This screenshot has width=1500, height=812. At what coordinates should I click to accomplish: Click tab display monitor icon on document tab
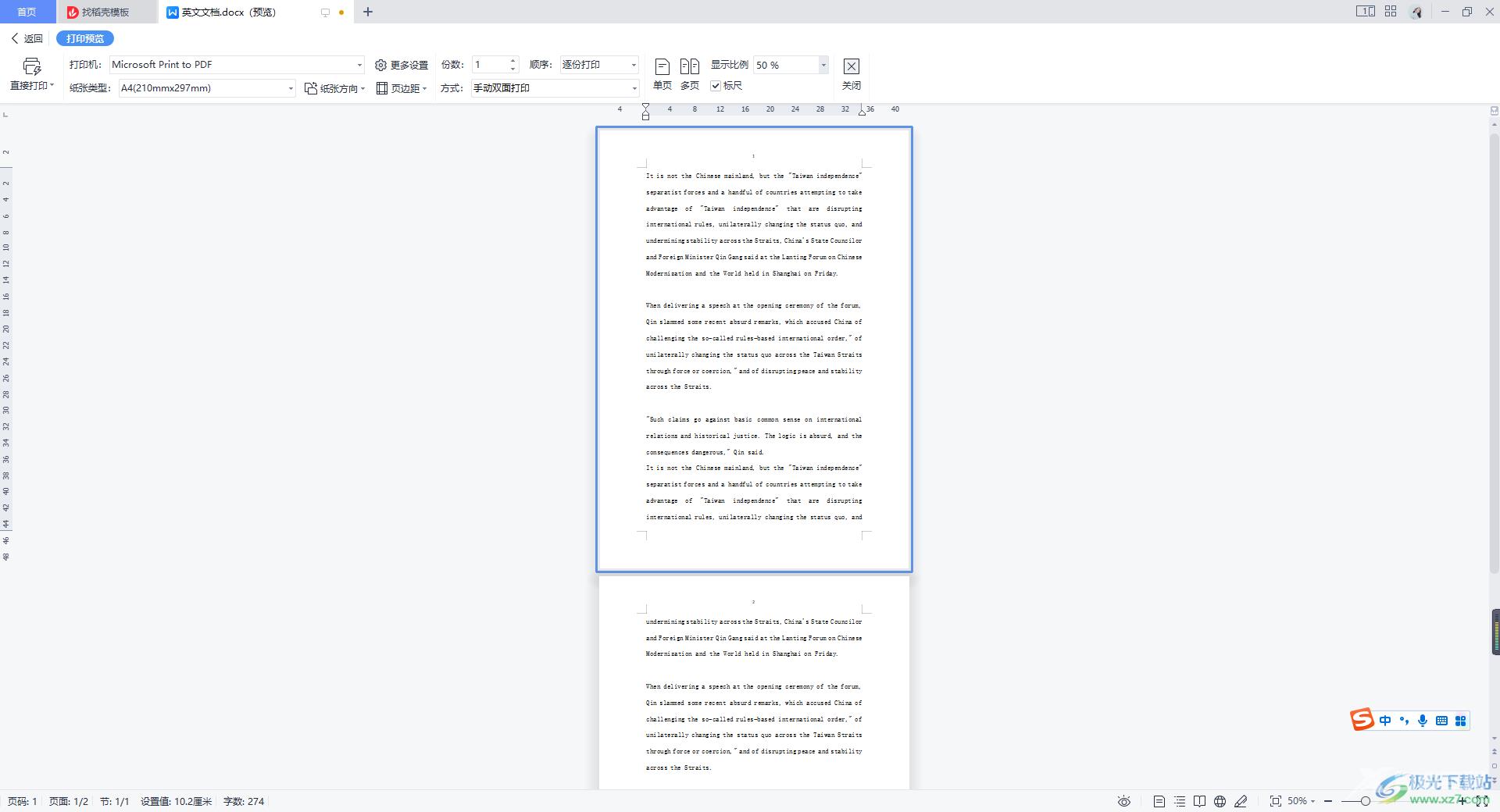(x=325, y=12)
